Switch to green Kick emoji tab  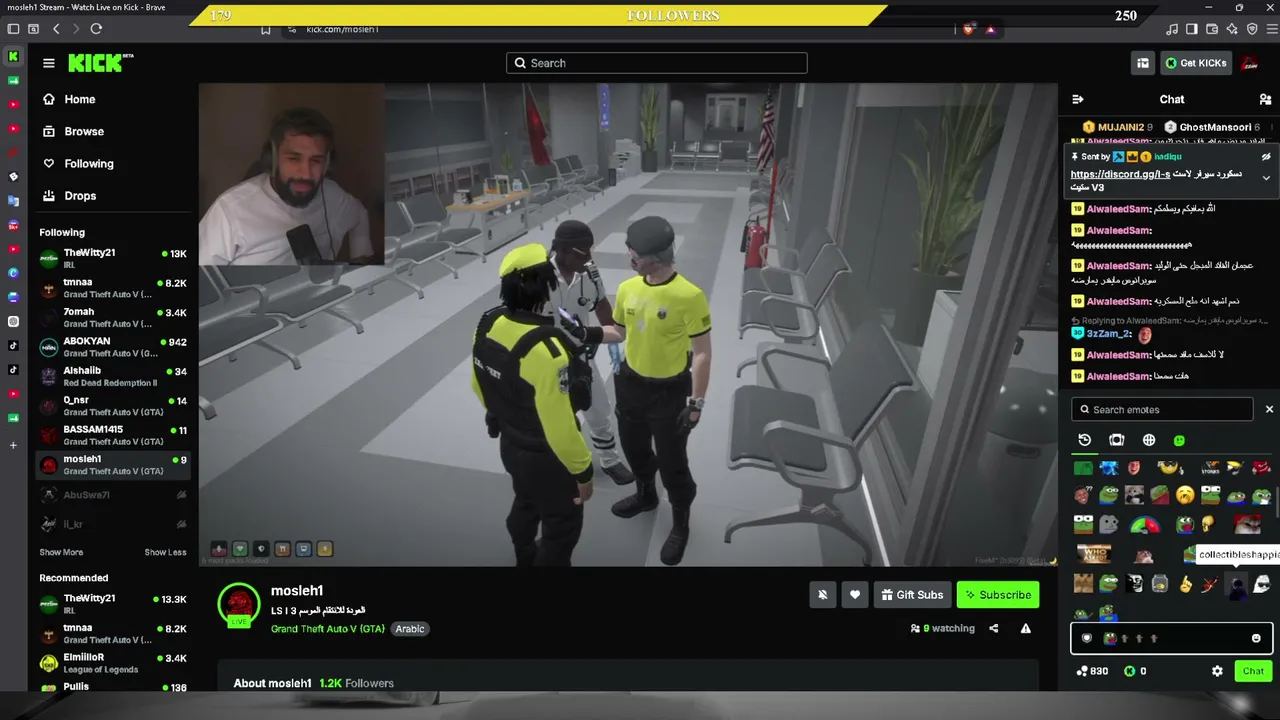1179,440
